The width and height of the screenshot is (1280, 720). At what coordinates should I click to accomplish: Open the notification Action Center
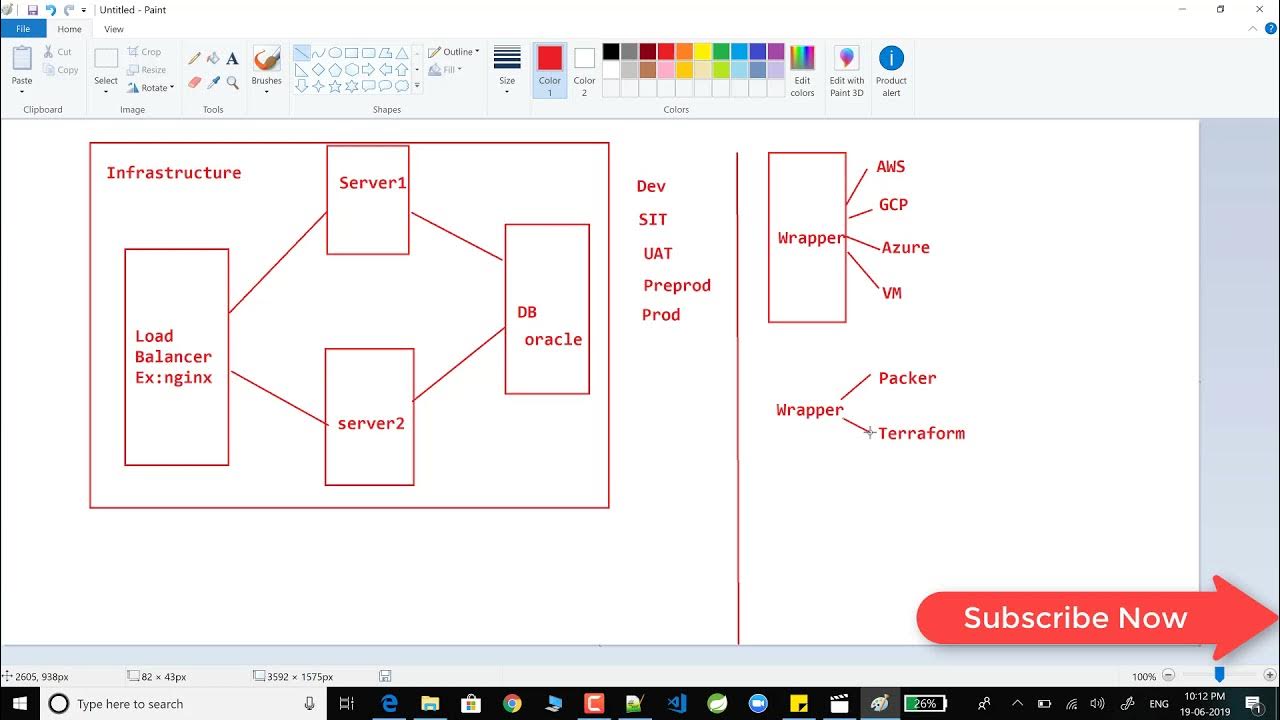tap(1253, 704)
